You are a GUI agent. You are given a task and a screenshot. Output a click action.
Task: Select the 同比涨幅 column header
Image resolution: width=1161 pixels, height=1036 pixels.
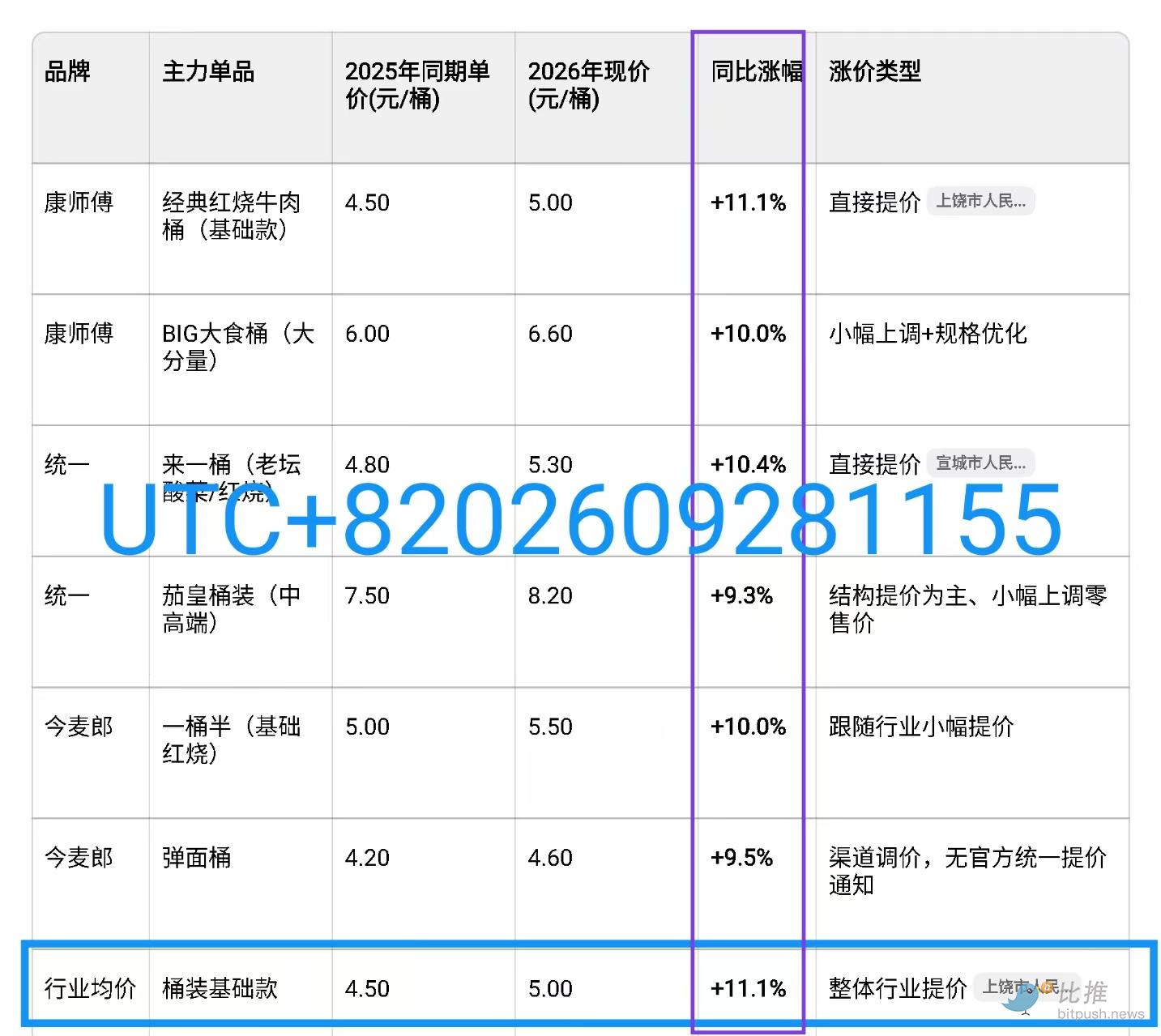[x=757, y=71]
